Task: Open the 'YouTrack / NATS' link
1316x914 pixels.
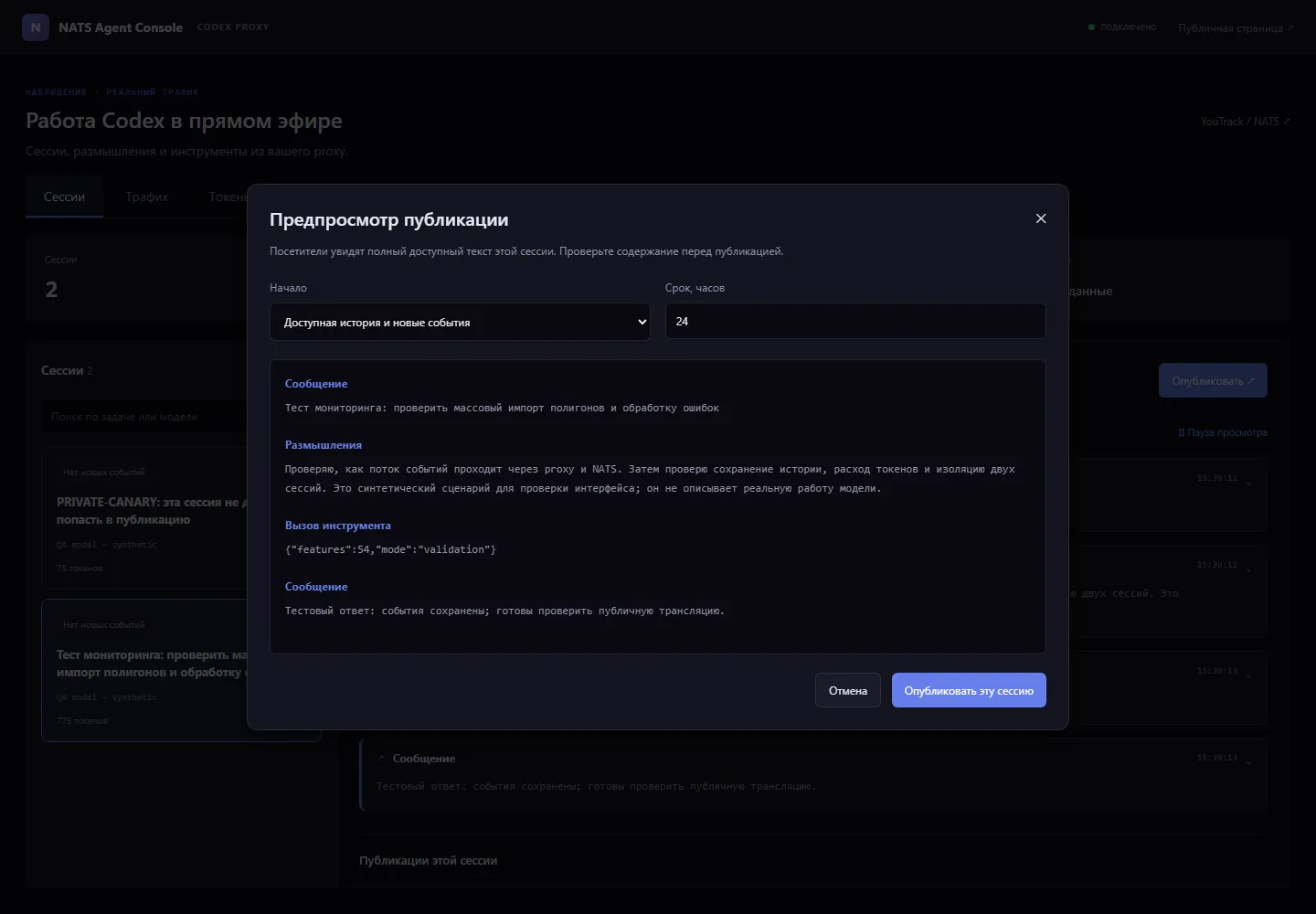Action: (x=1245, y=121)
